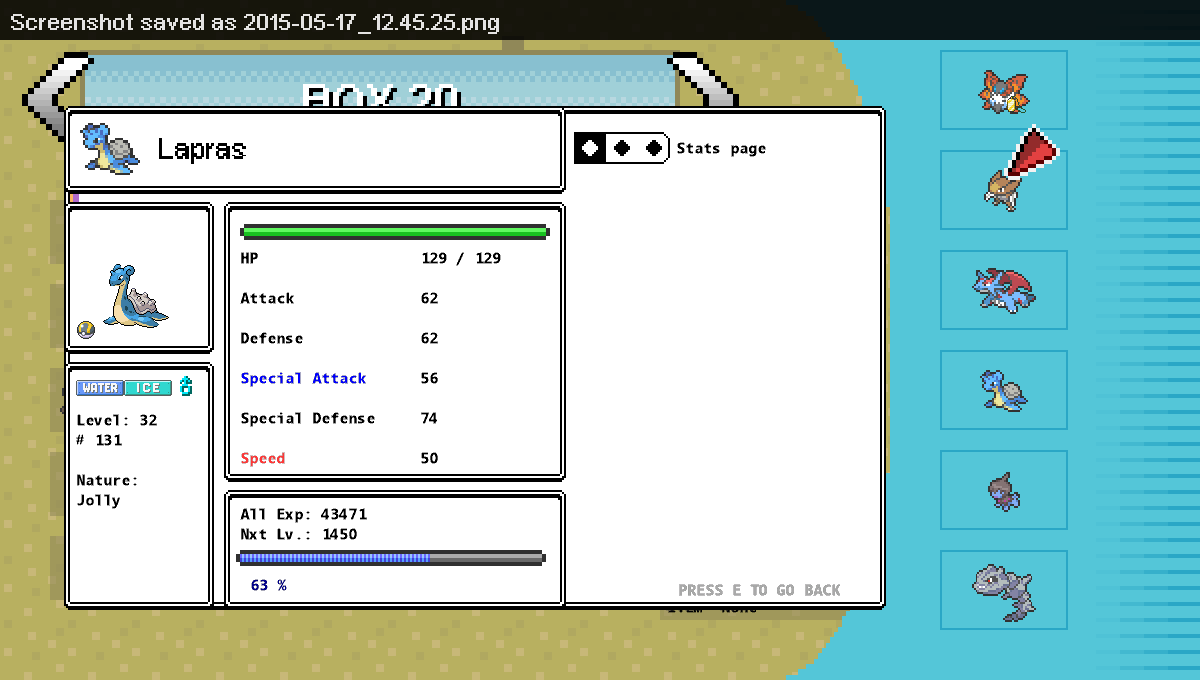Screen dimensions: 1200x680
Task: Switch to the third page indicator dot
Action: coord(654,148)
